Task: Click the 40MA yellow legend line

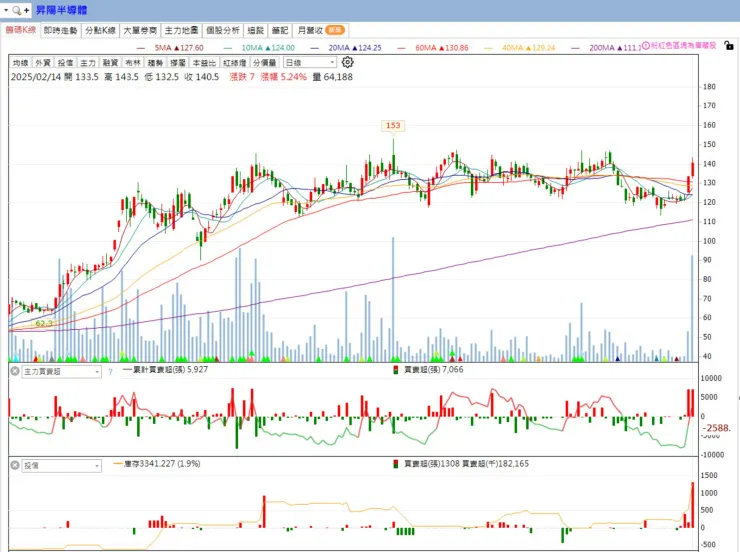Action: (488, 48)
